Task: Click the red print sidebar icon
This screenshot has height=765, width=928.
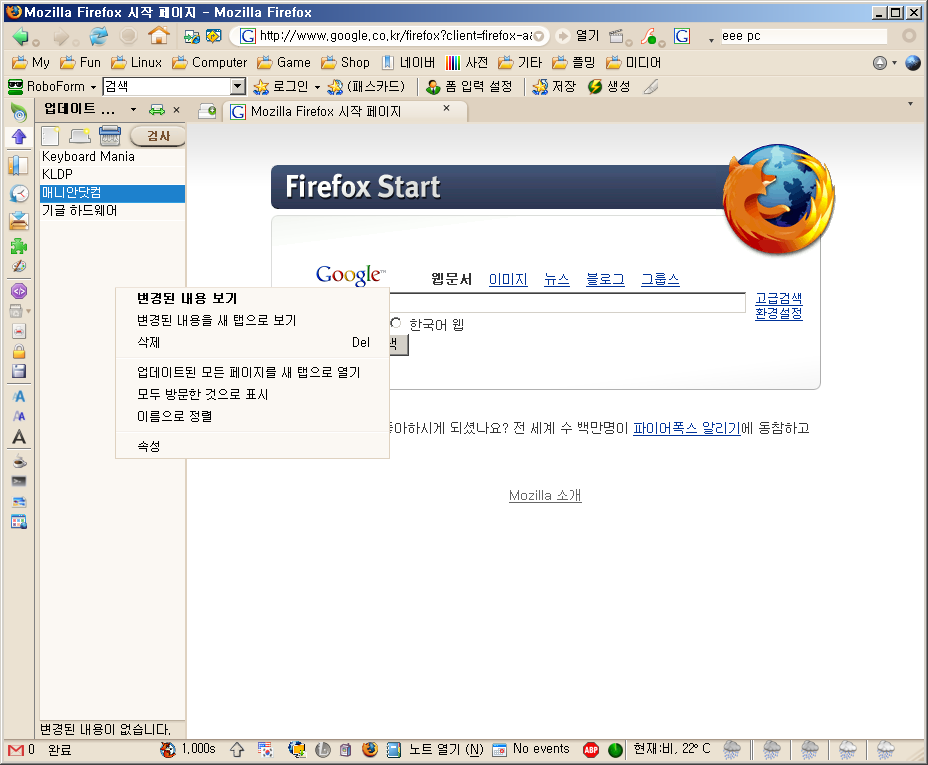Action: [x=19, y=331]
